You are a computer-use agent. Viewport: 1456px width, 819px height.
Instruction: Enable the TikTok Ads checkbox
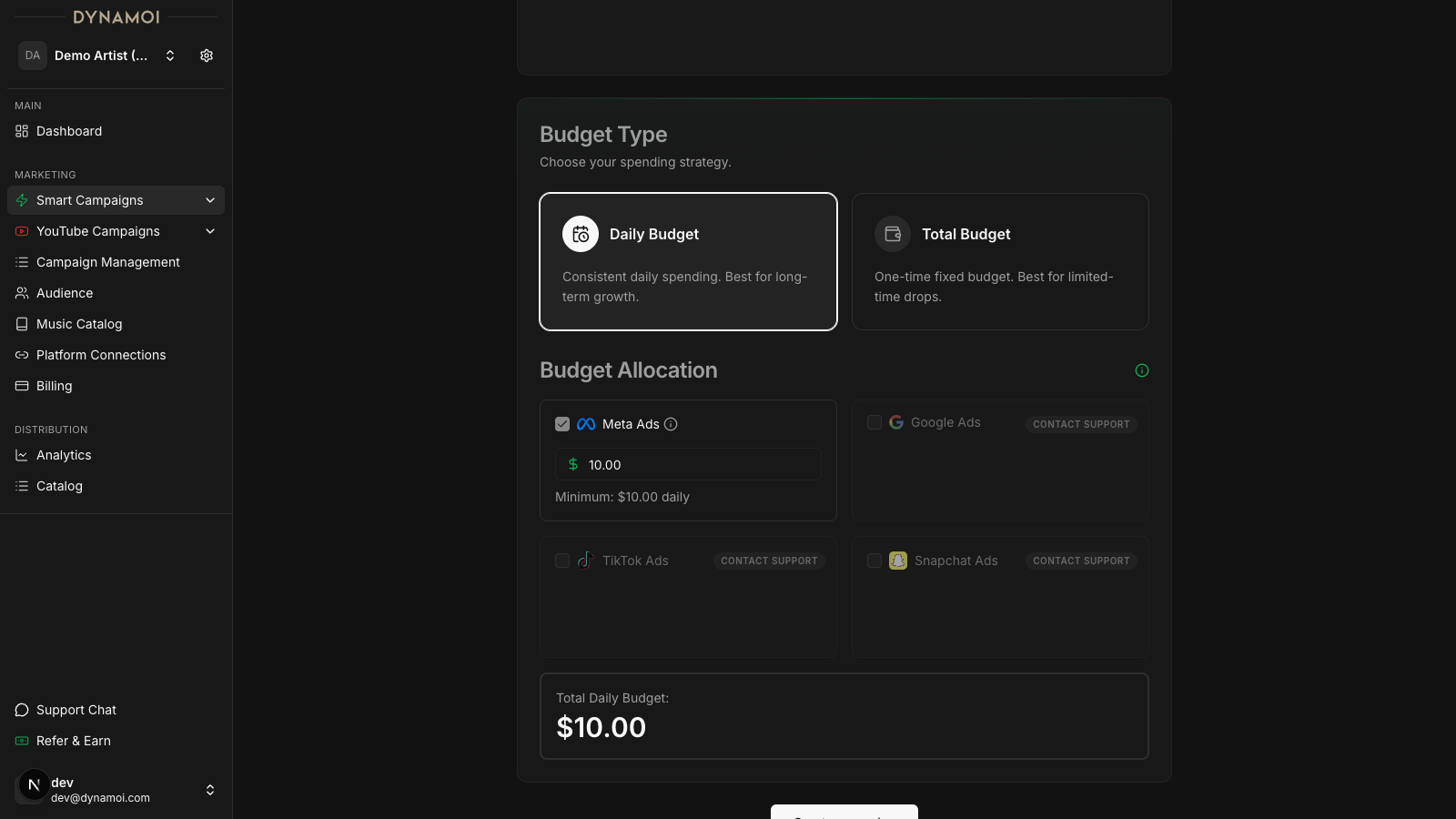coord(562,561)
